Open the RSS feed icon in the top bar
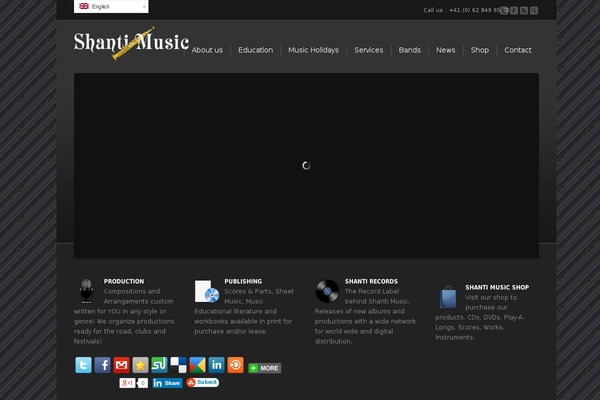 pos(524,10)
